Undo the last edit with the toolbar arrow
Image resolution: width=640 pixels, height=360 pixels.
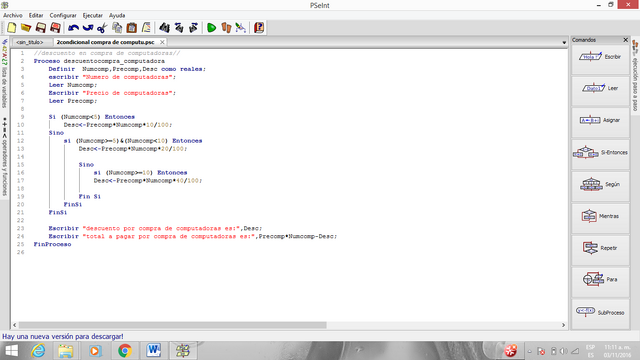[73, 28]
